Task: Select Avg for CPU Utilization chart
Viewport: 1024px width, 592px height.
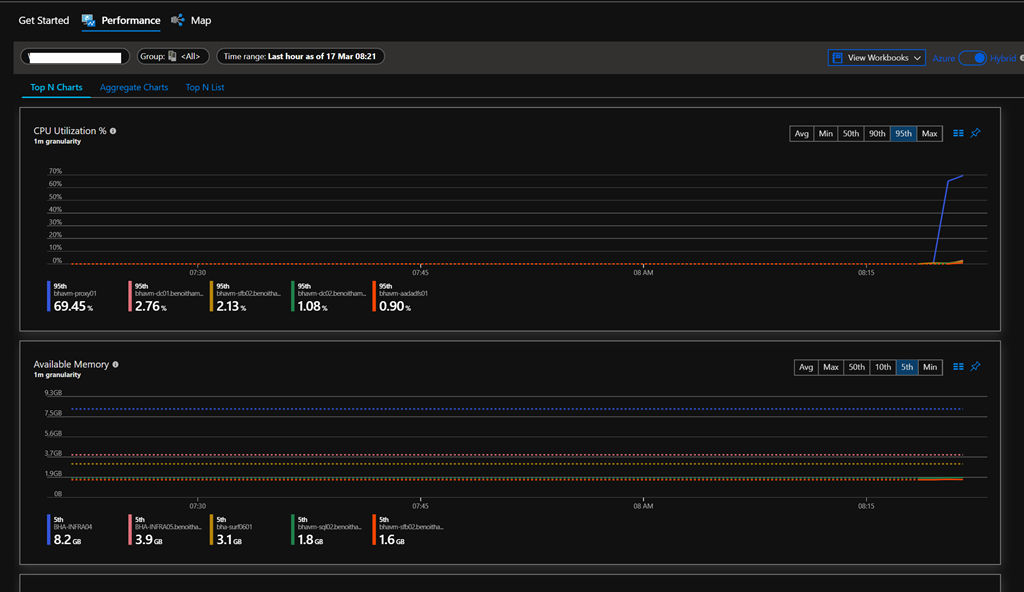Action: coord(801,134)
